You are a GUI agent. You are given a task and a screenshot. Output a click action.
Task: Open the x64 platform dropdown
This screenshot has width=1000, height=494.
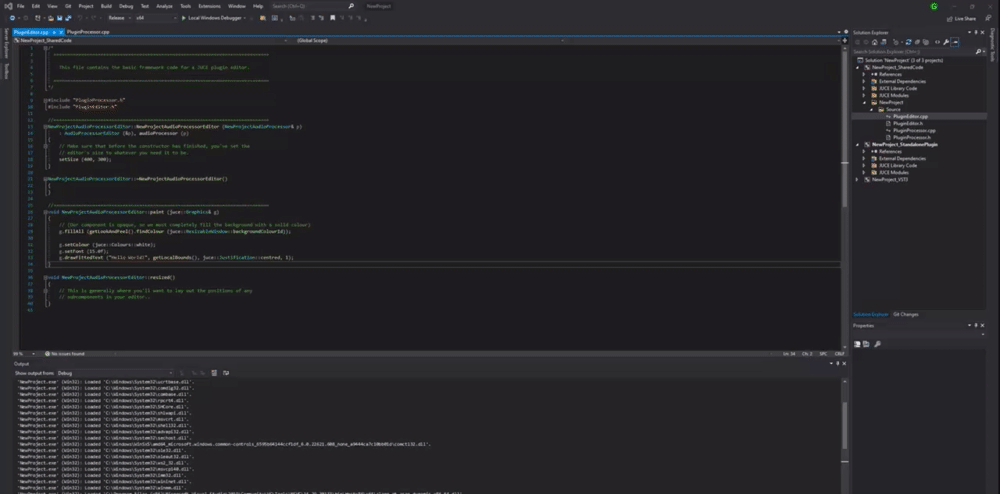(x=156, y=18)
